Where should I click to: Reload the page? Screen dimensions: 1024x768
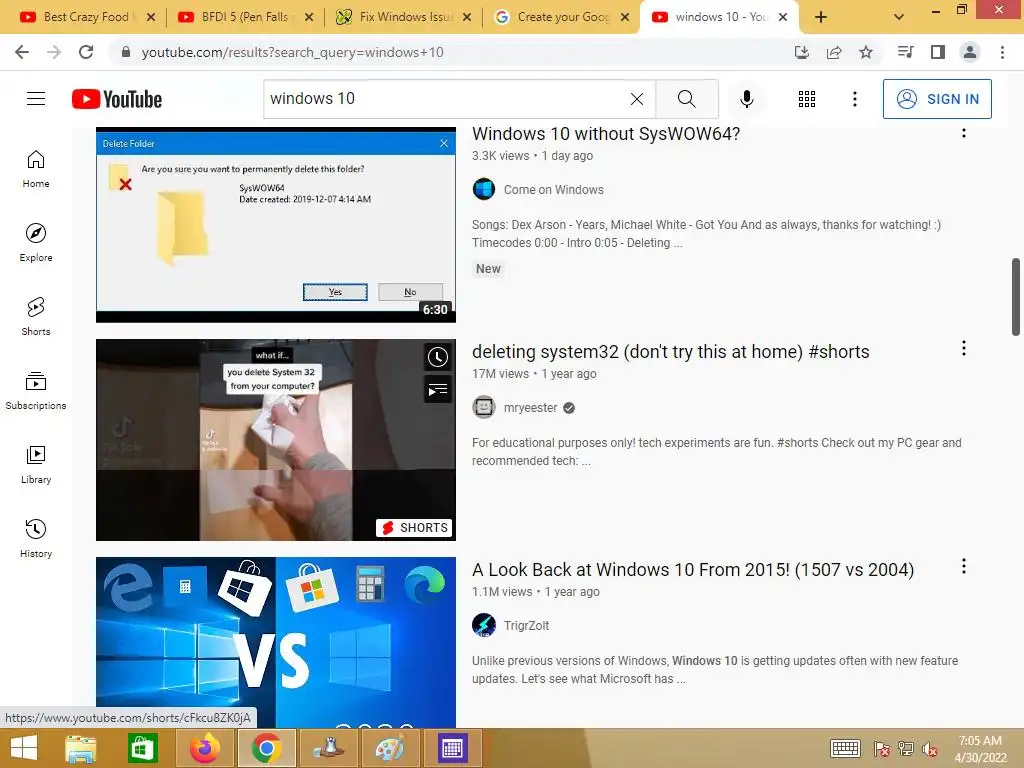pos(86,52)
